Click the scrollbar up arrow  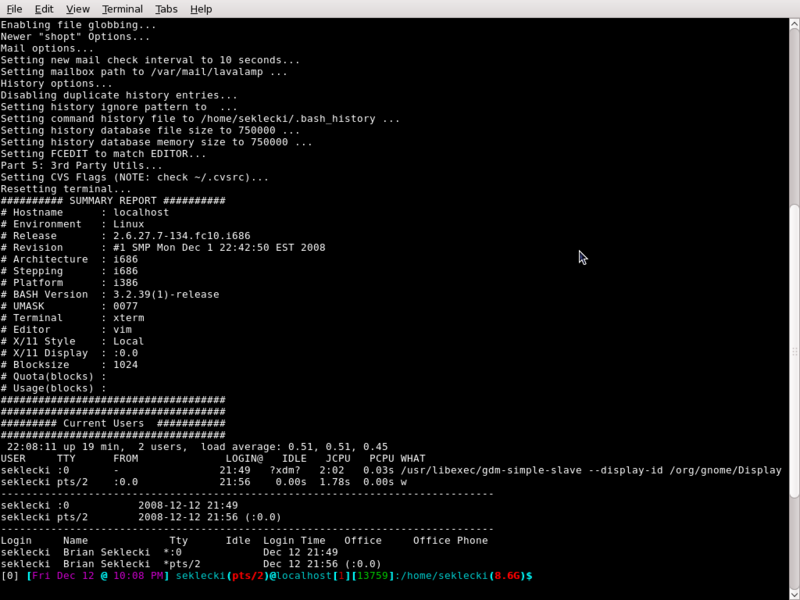(x=794, y=24)
